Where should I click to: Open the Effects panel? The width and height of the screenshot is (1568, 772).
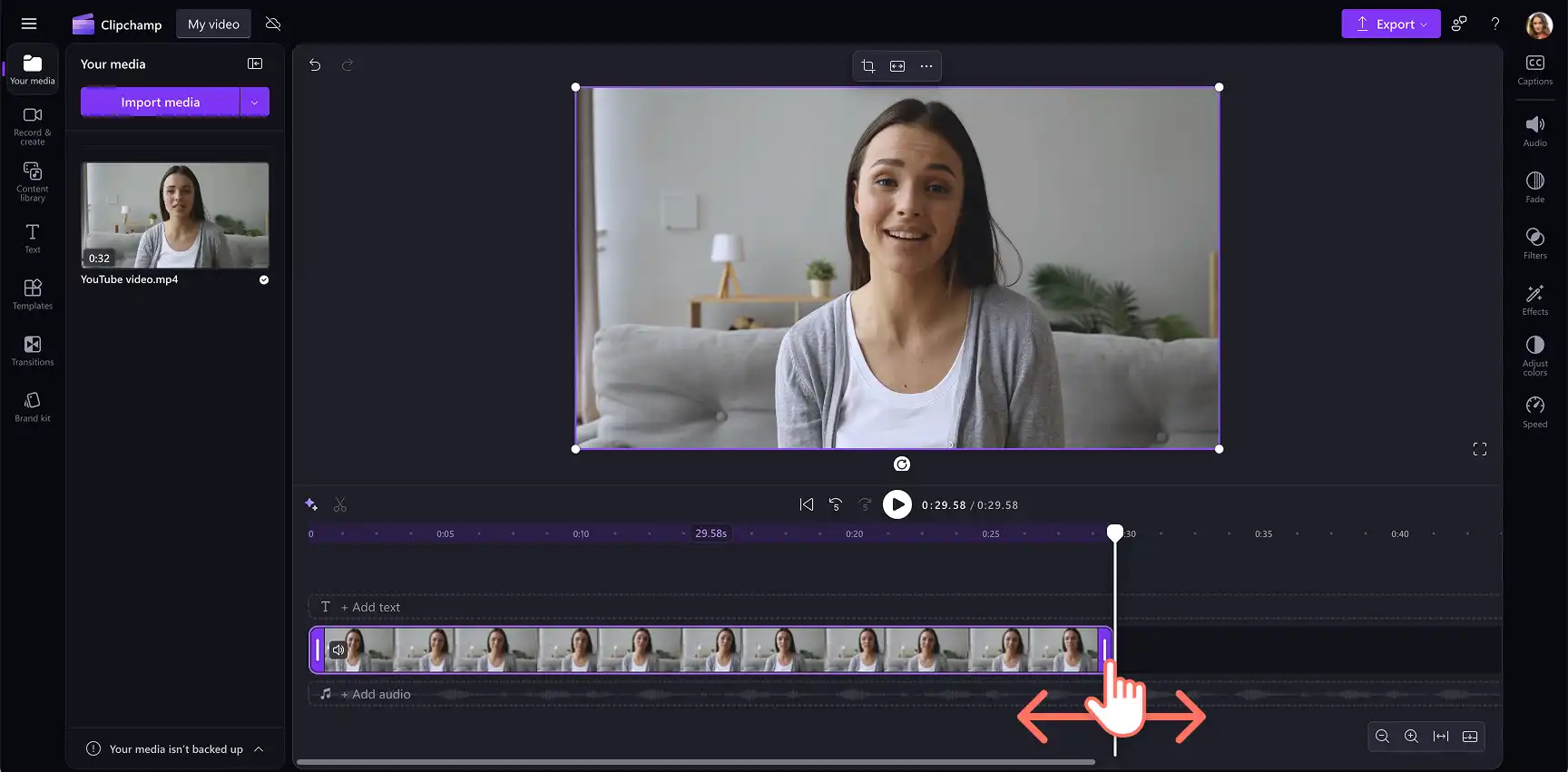(x=1535, y=299)
